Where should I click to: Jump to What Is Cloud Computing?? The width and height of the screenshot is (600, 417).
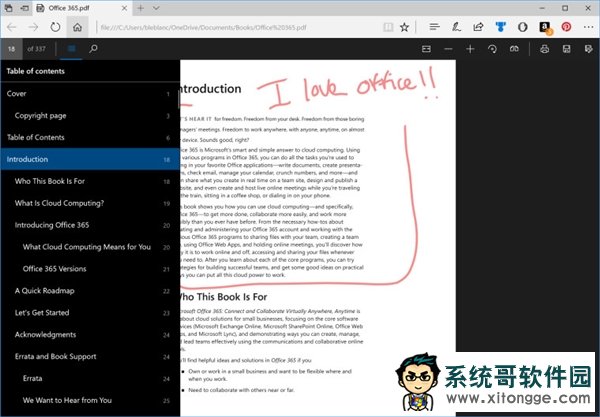[x=90, y=203]
